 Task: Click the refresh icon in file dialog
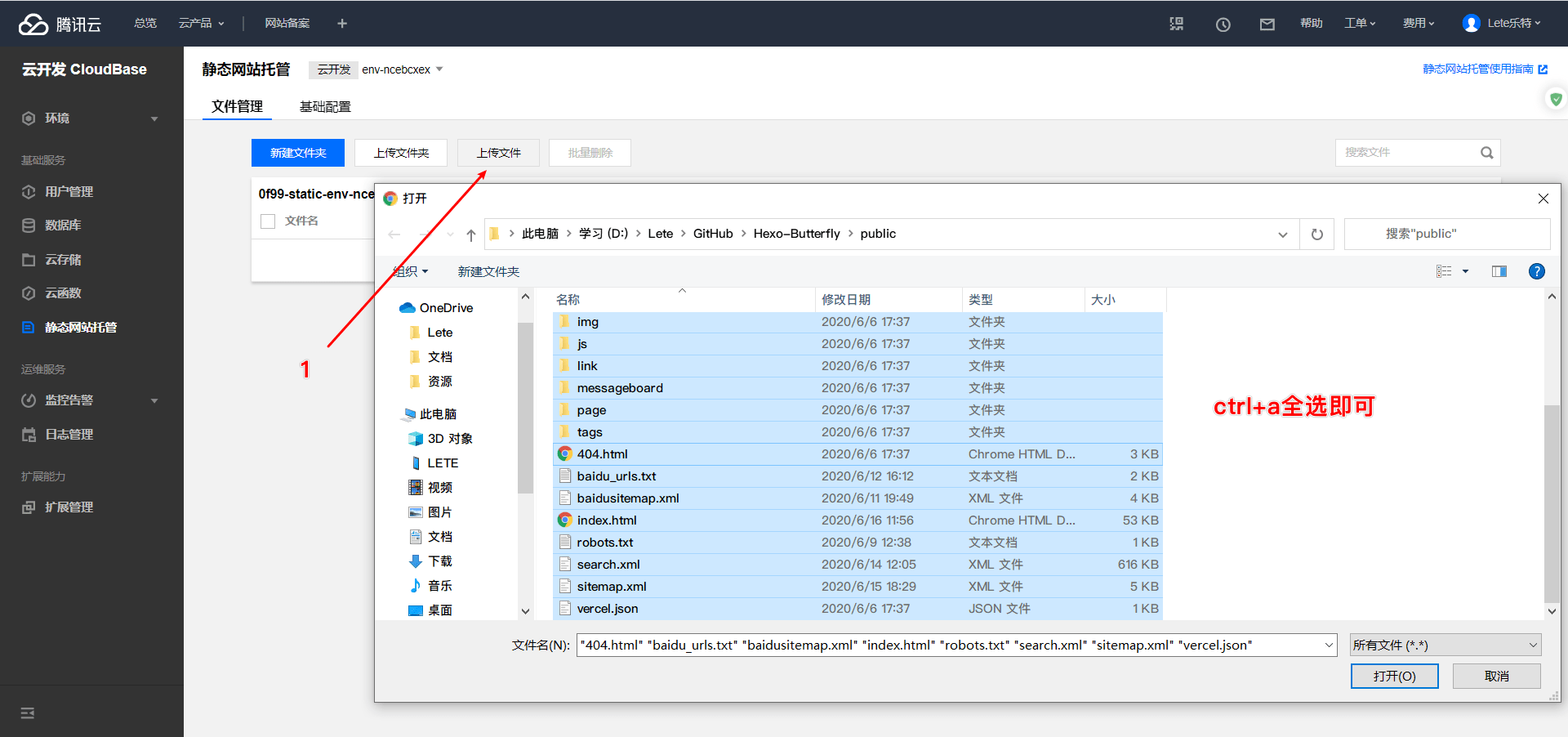click(1316, 234)
